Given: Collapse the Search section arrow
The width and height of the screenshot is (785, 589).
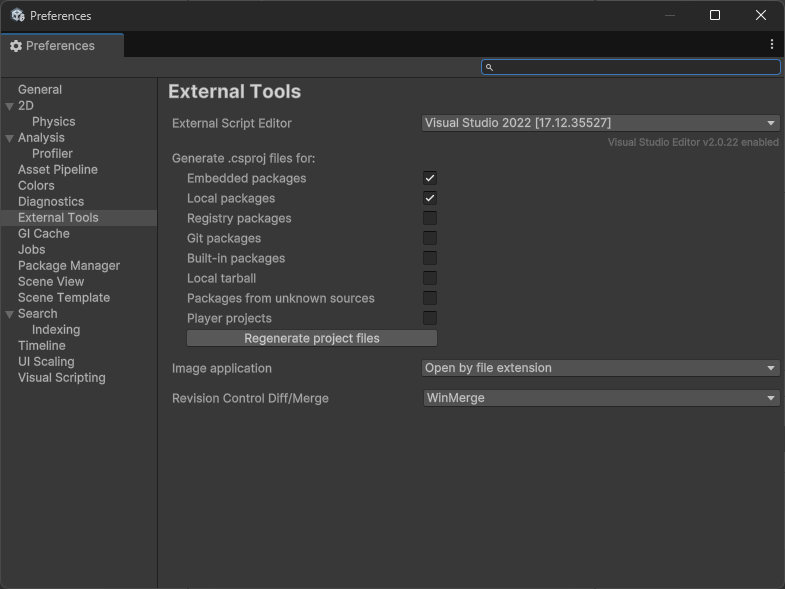Looking at the screenshot, I should click(x=9, y=314).
